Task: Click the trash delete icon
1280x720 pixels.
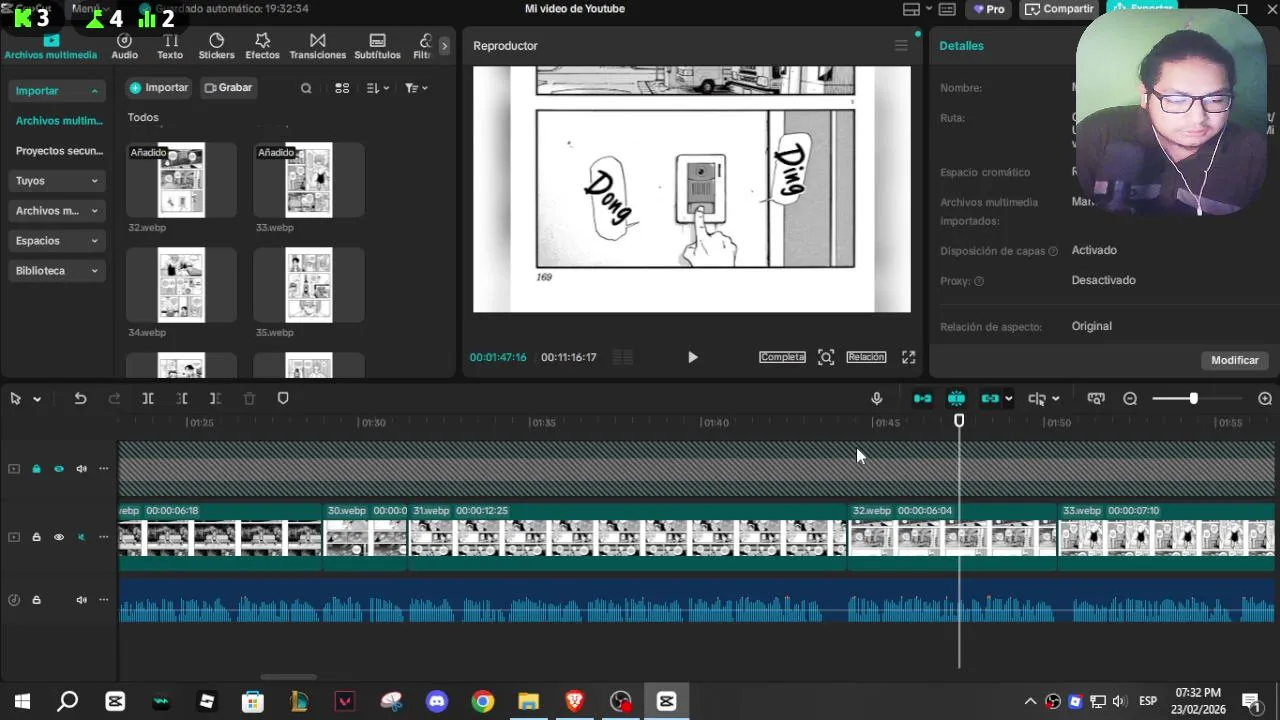Action: point(249,398)
